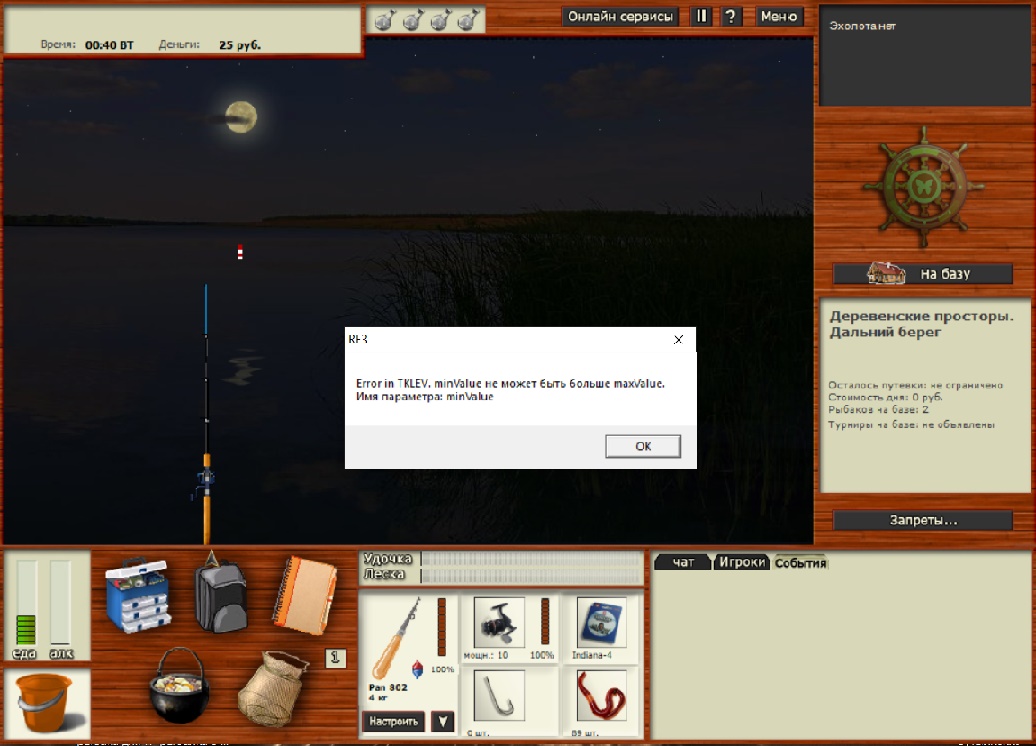The width and height of the screenshot is (1036, 746).
Task: Open the orange notebook
Action: (305, 595)
